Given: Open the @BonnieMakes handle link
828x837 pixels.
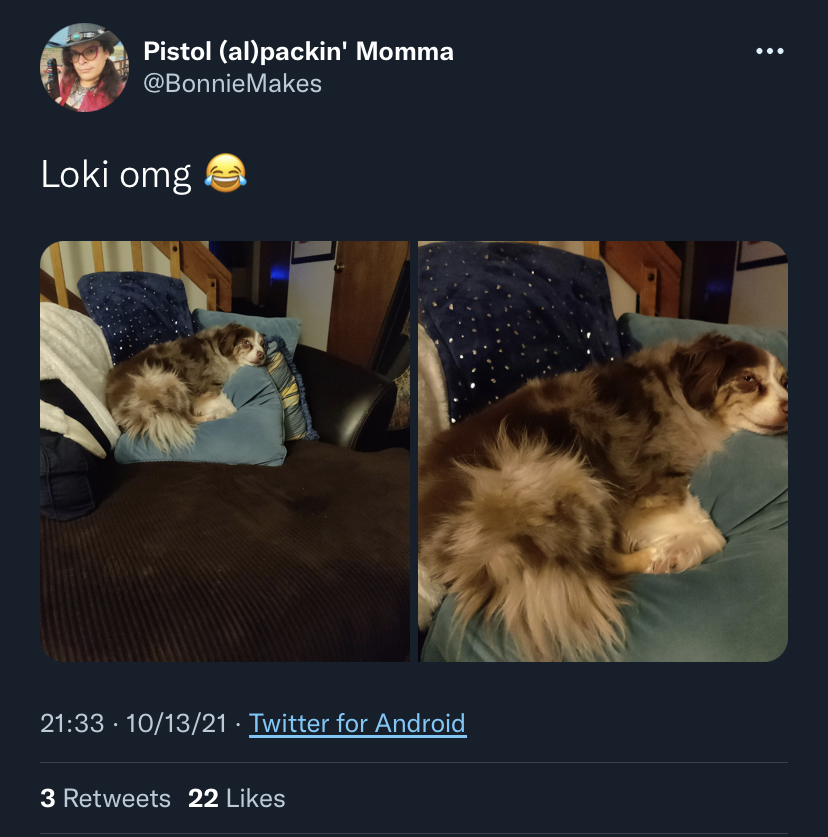Looking at the screenshot, I should [232, 83].
